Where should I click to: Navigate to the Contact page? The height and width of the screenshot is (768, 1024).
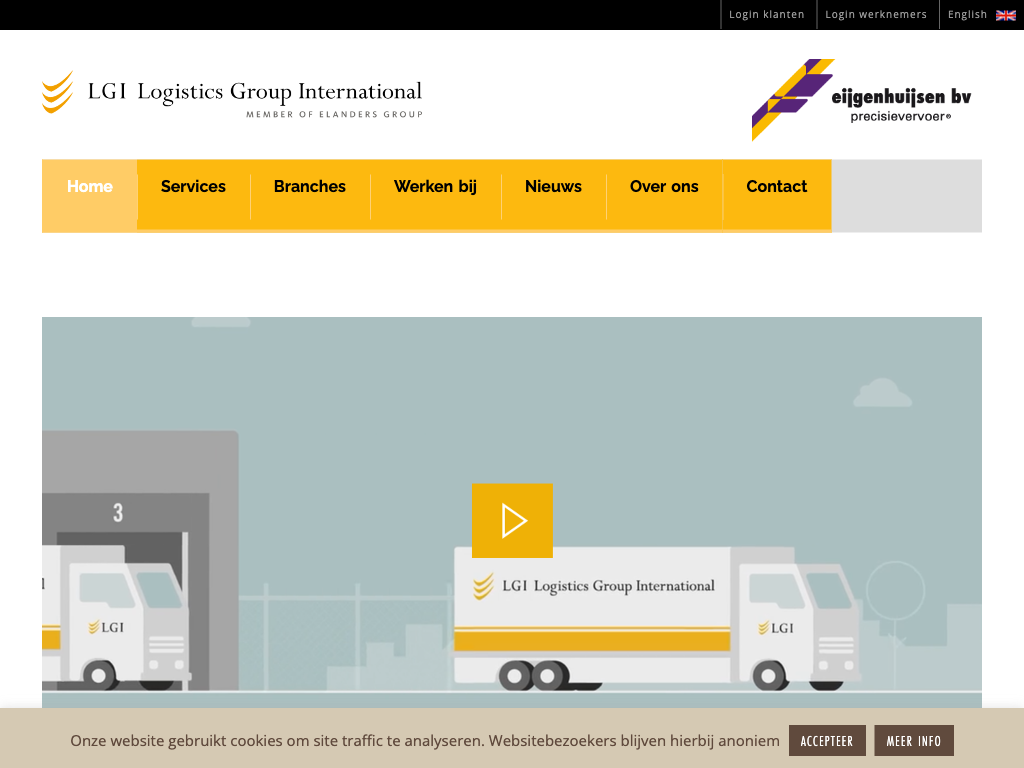point(776,187)
